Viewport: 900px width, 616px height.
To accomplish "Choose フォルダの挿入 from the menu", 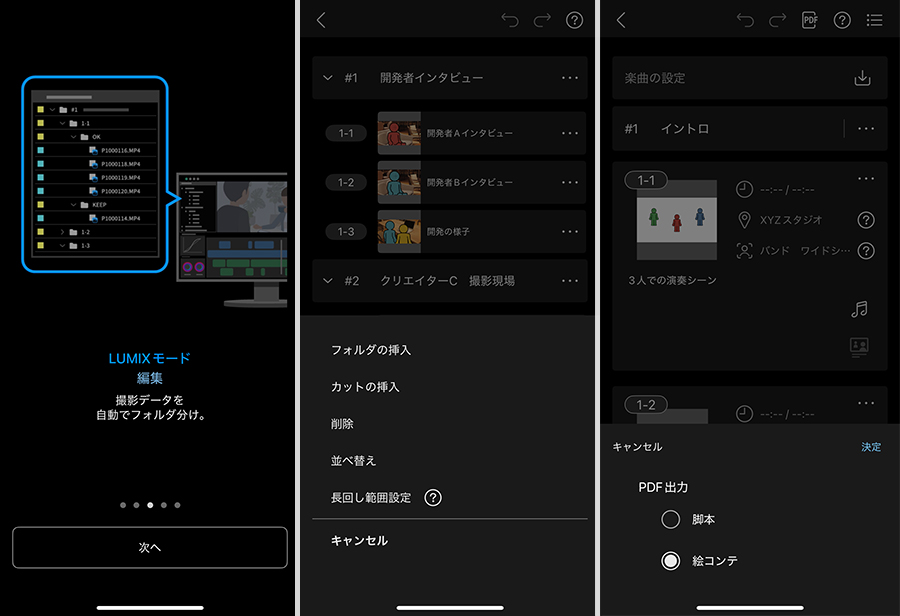I will (371, 350).
